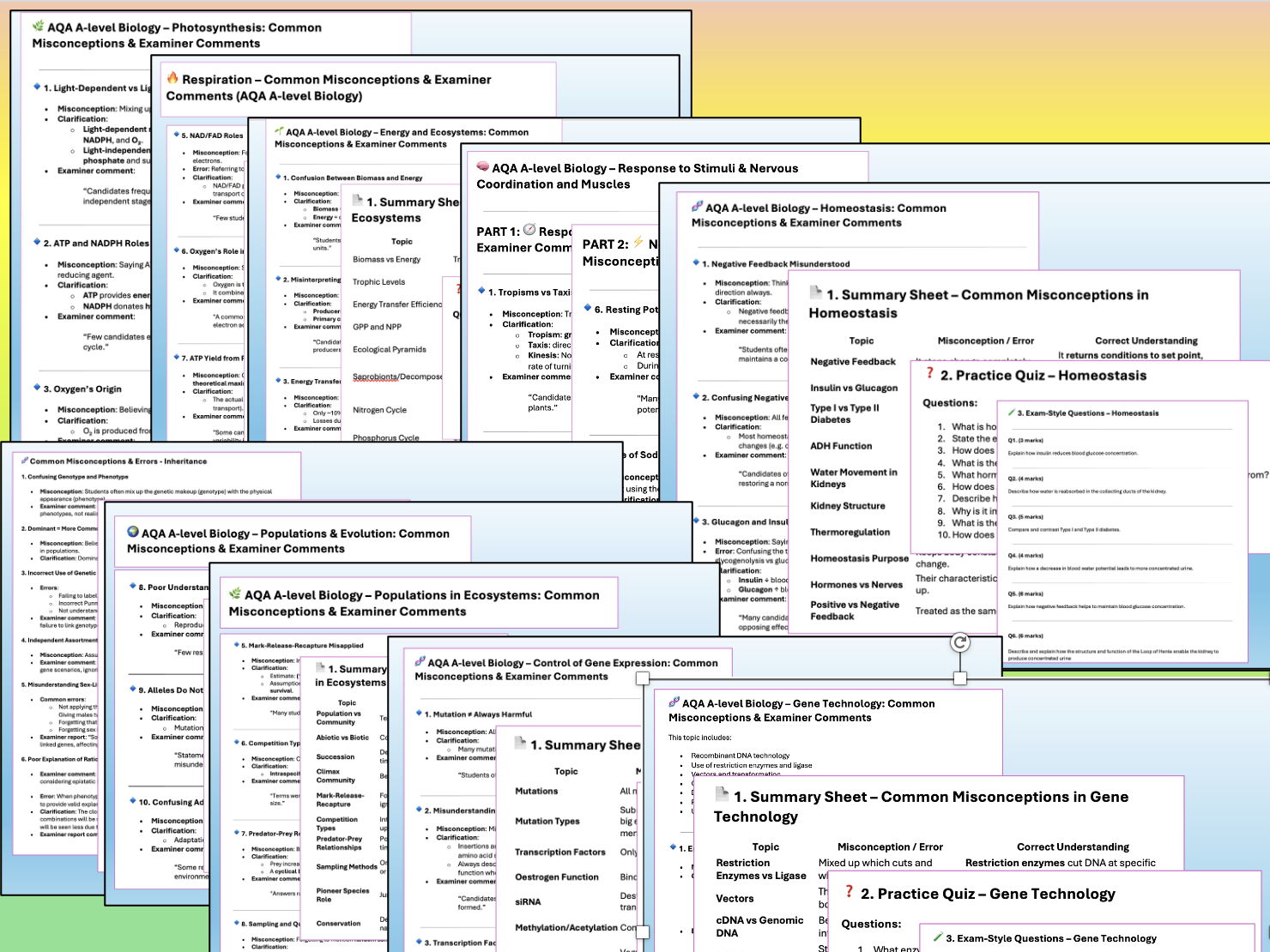
Task: Click 'Q3. (5 marks)' in Homeostasis exam questions
Action: (x=1025, y=517)
